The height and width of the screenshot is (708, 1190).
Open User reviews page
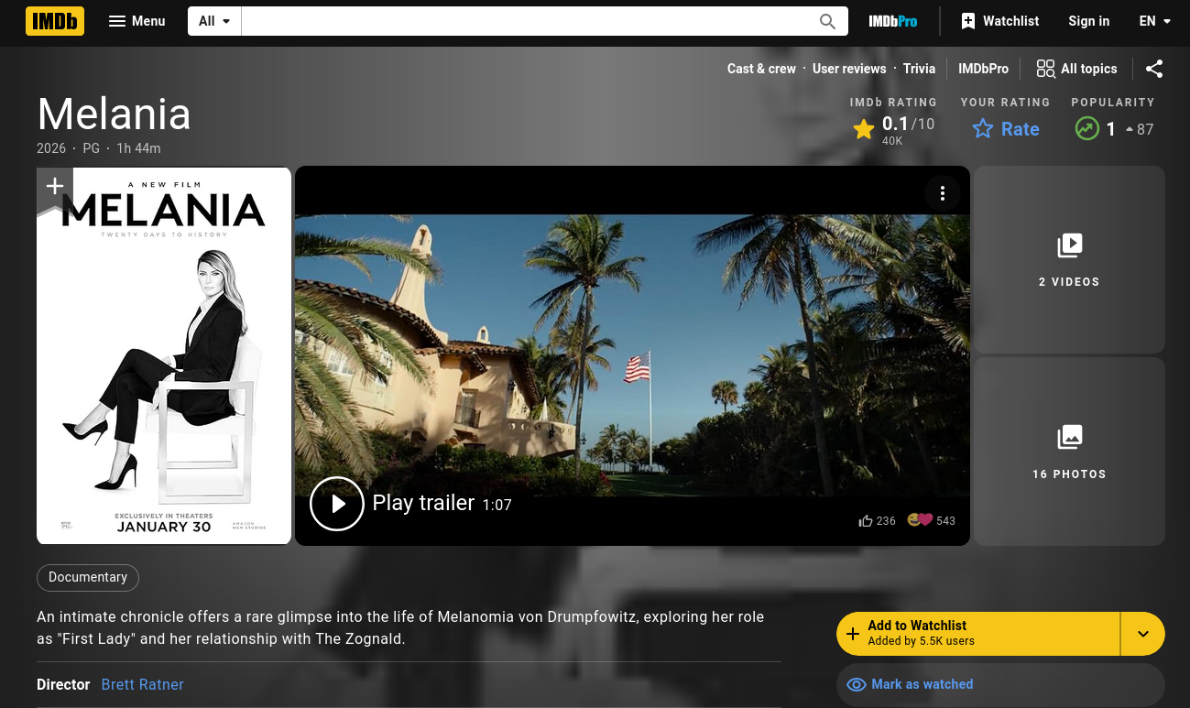[849, 68]
